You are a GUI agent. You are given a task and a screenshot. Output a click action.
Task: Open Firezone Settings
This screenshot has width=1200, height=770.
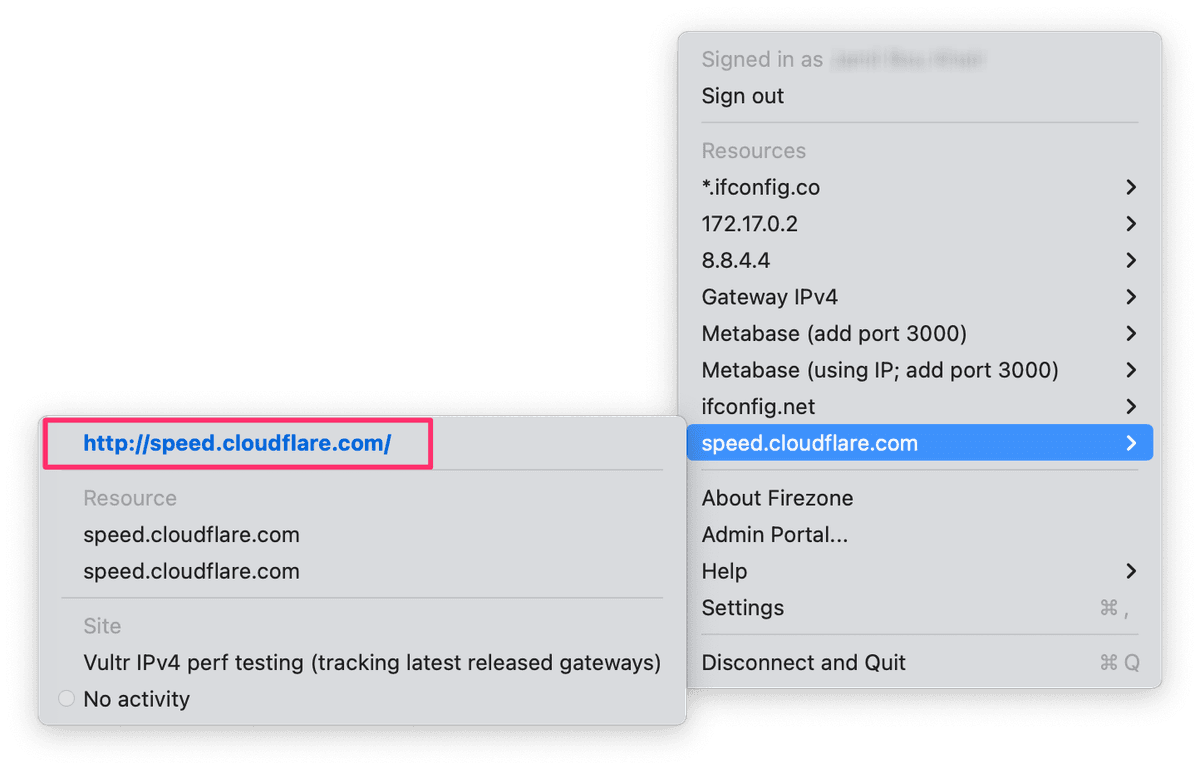(743, 608)
